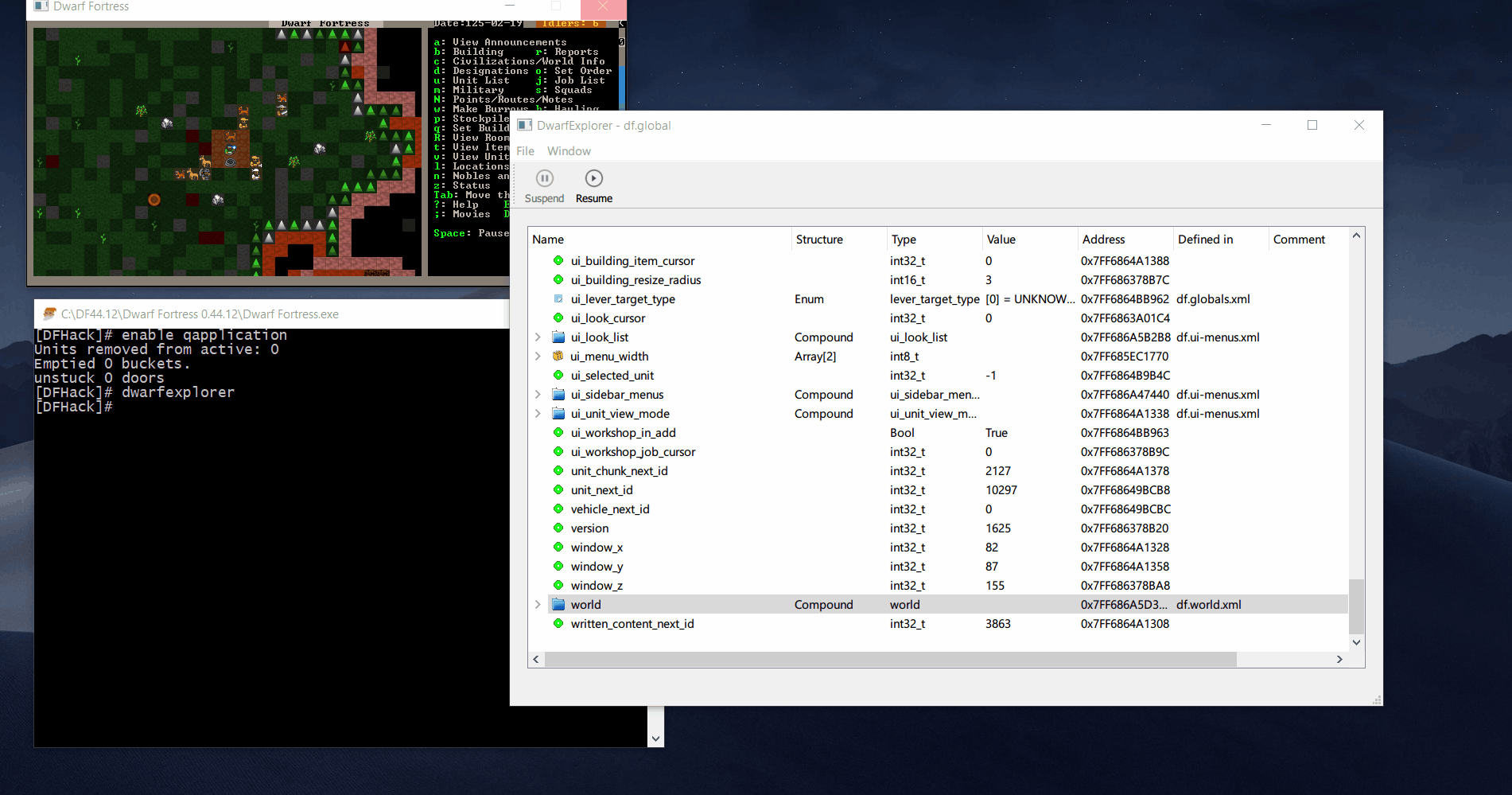Click the ui_look_list folder icon
This screenshot has height=795, width=1512.
point(558,337)
